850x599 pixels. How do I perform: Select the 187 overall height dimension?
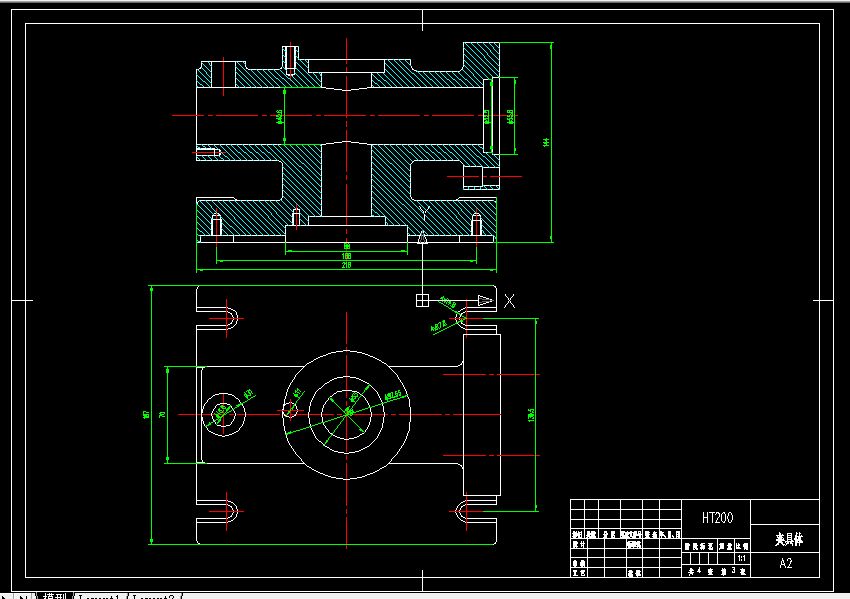(146, 415)
